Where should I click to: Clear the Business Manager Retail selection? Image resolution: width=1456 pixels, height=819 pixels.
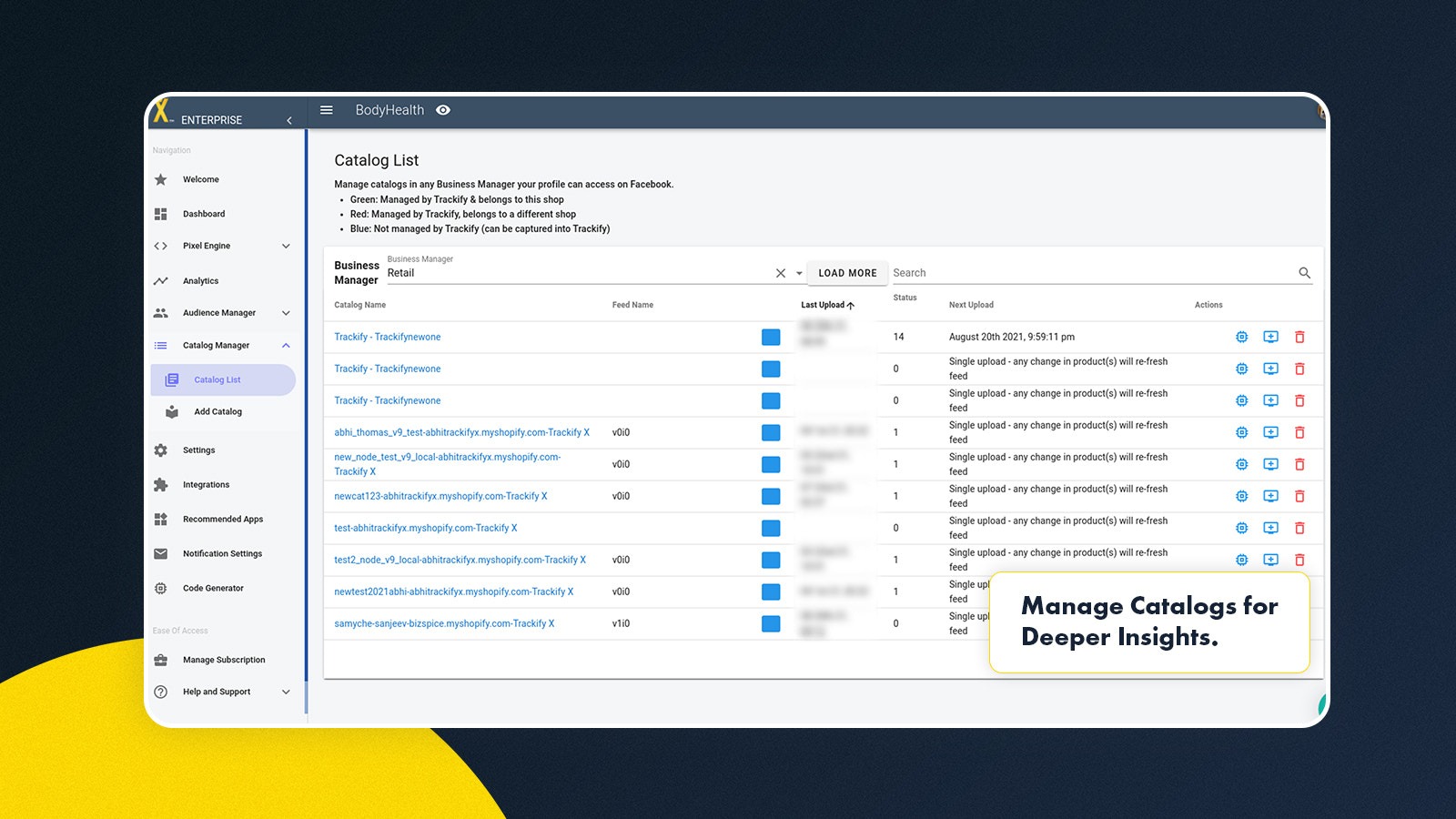(x=781, y=273)
